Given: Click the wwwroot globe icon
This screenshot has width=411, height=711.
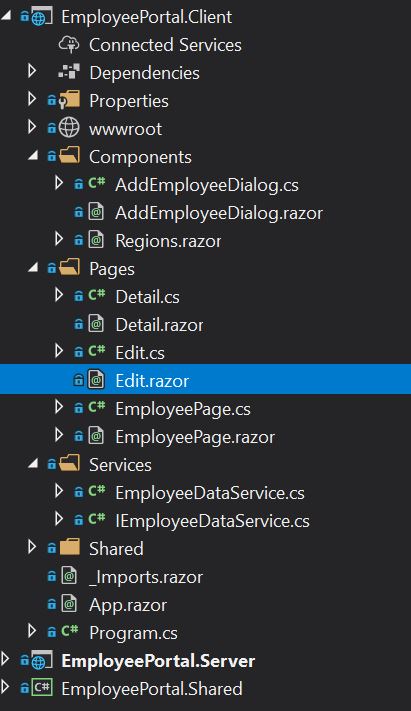Looking at the screenshot, I should click(69, 128).
